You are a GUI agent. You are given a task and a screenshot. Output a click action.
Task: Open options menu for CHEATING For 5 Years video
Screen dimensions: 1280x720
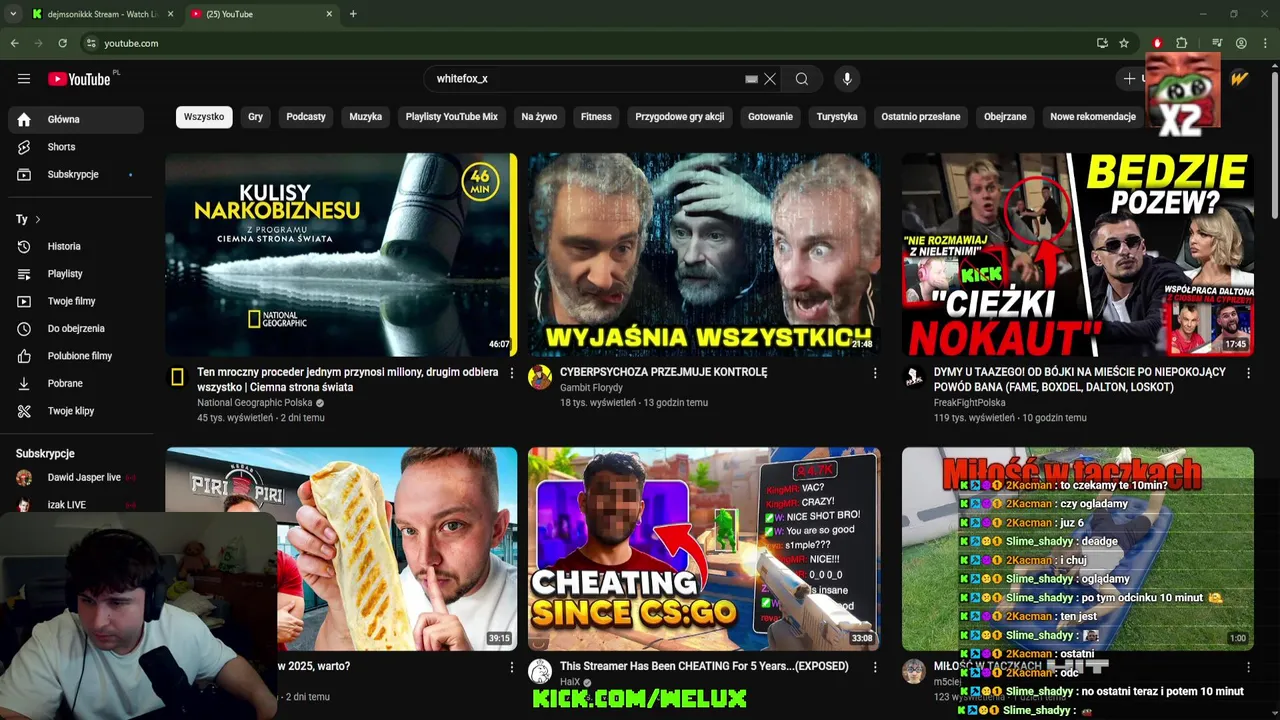pyautogui.click(x=875, y=667)
